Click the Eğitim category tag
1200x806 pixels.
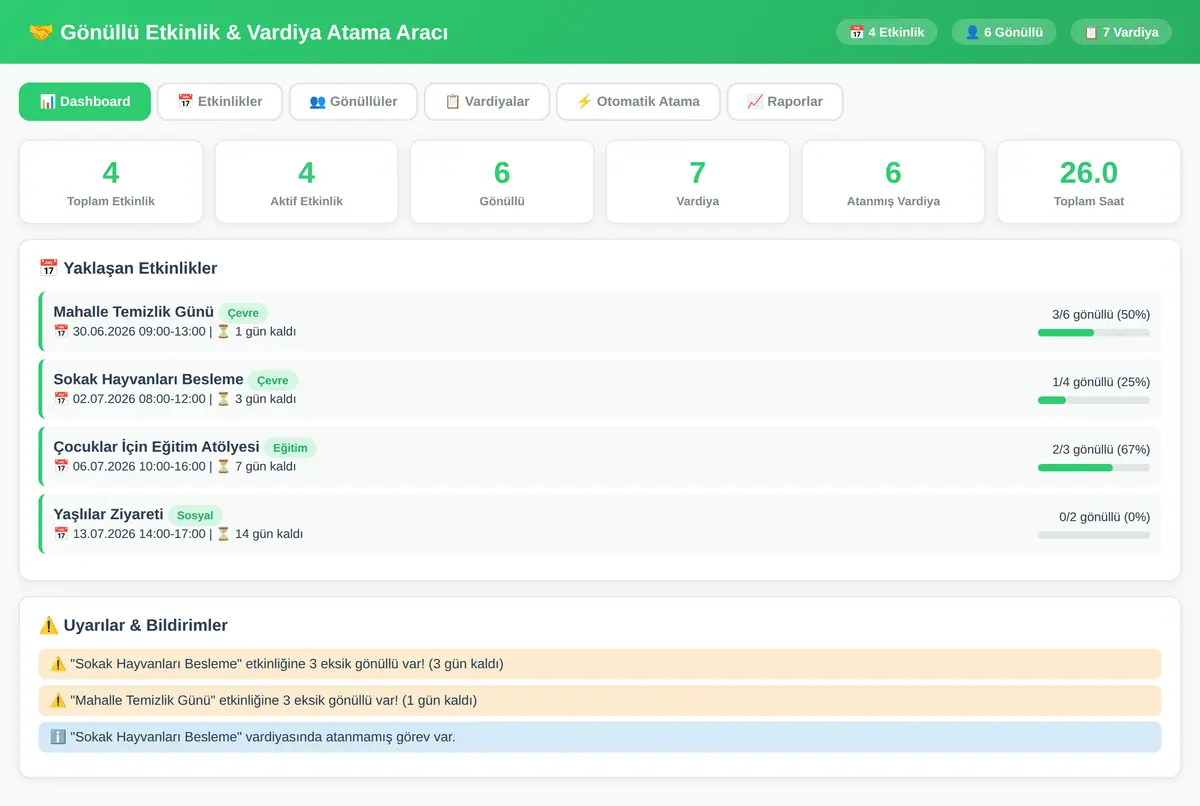[290, 448]
